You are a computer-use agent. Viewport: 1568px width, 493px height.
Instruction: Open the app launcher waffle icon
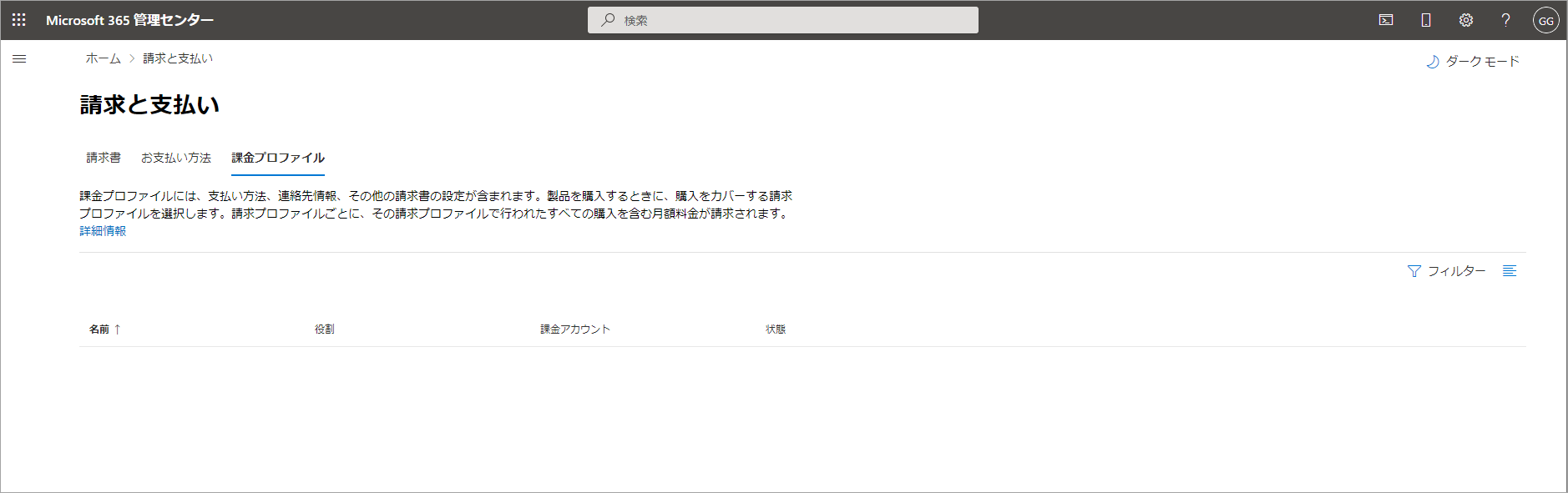click(19, 20)
